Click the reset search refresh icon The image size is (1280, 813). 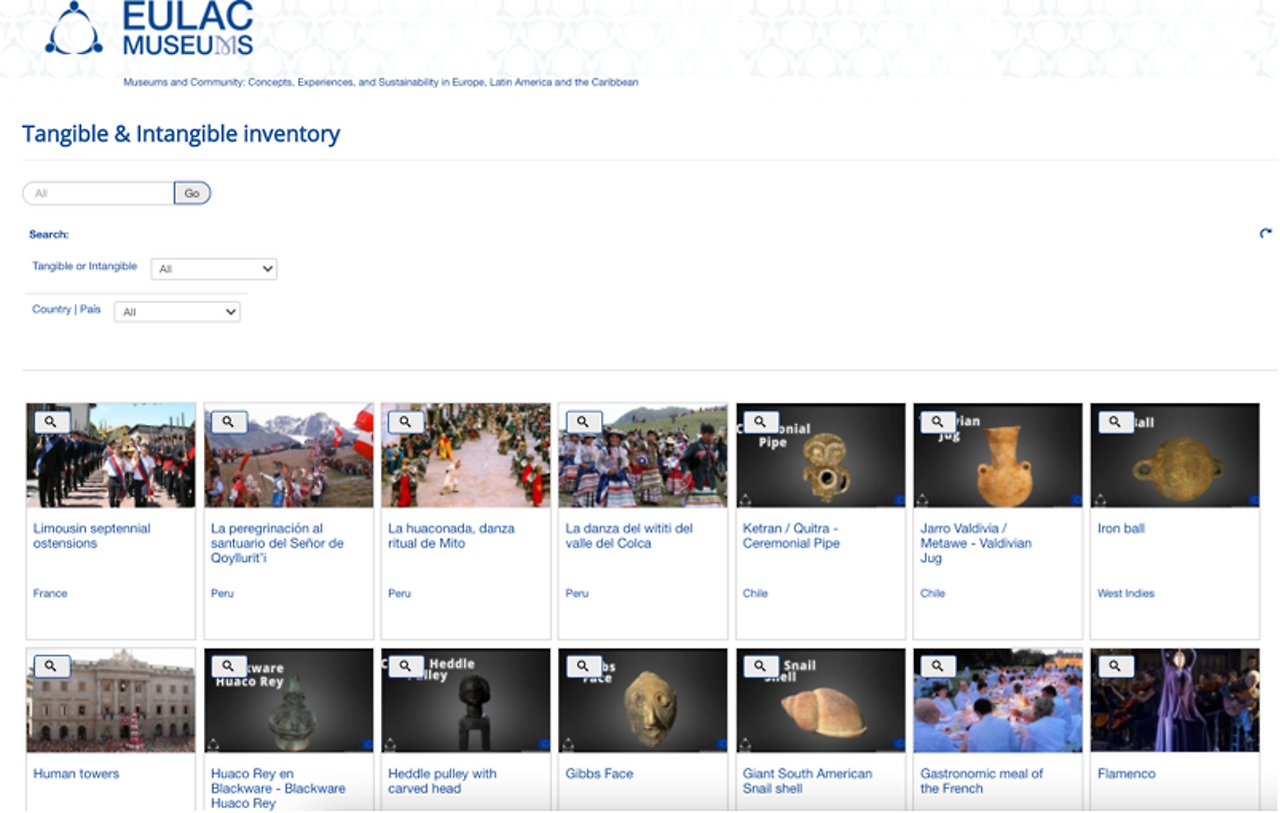(1266, 234)
